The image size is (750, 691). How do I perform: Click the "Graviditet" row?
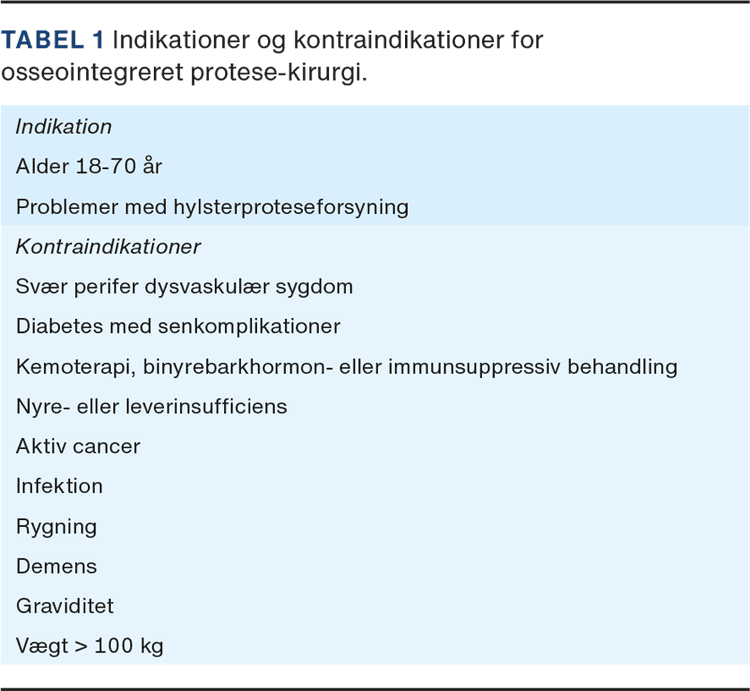pos(64,607)
